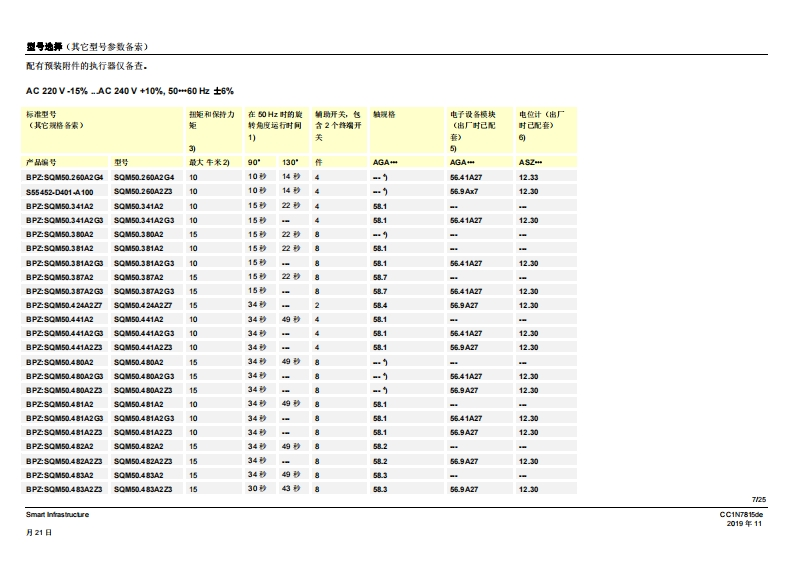
Task: Click product number BPZ:SQM50.260A2G4
Action: pyautogui.click(x=64, y=177)
